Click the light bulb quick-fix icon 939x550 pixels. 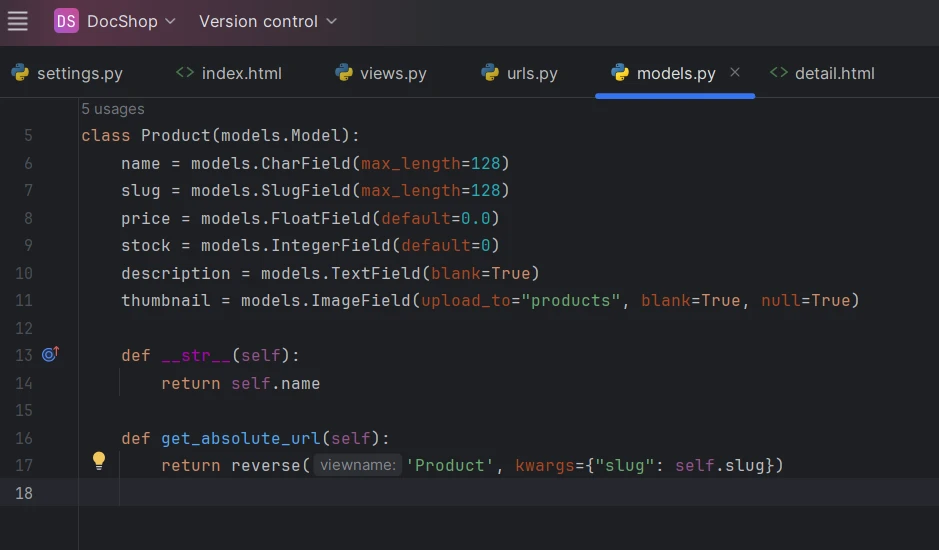point(99,461)
